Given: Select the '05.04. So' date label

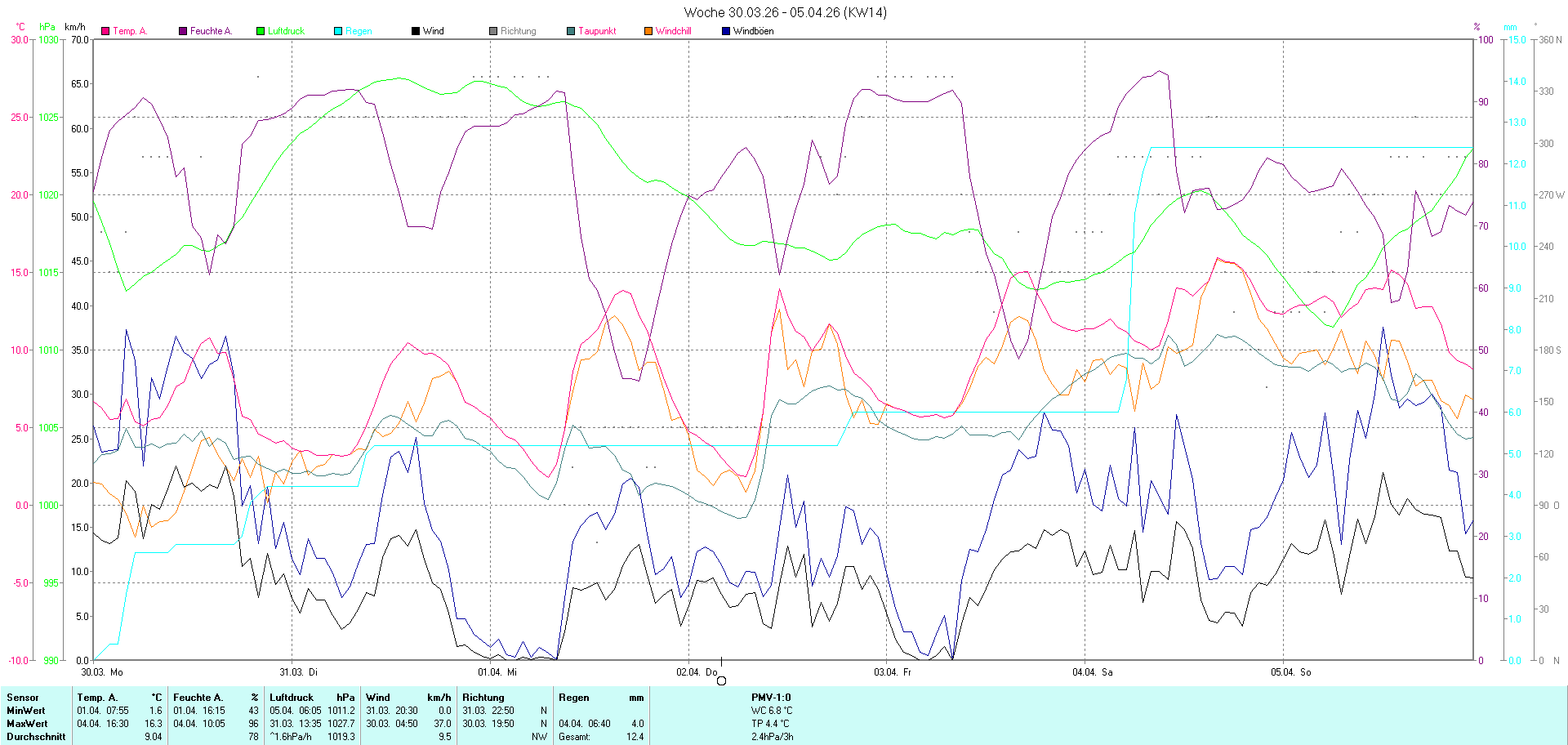Looking at the screenshot, I should tap(1290, 672).
